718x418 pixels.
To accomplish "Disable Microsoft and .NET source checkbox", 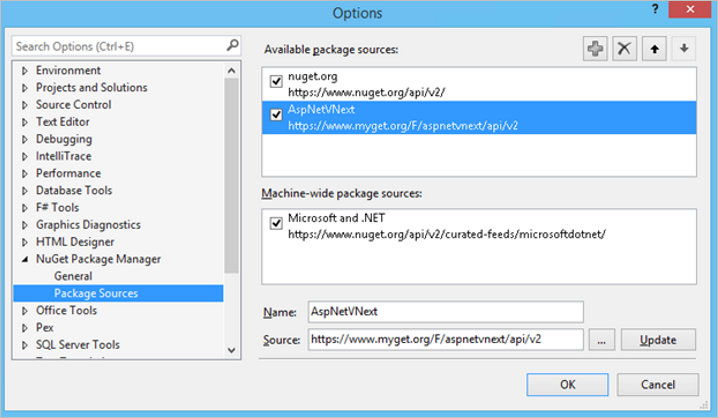I will [276, 224].
